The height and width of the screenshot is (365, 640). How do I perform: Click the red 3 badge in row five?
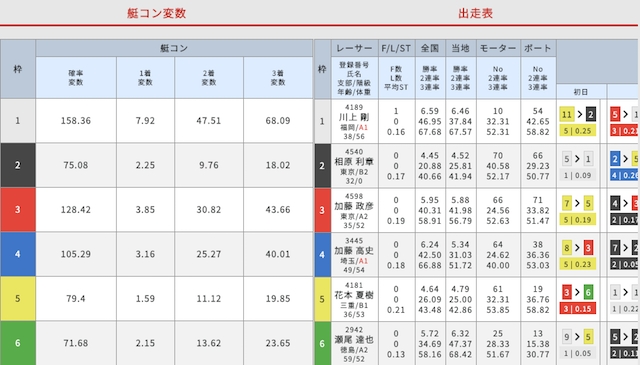coord(567,292)
